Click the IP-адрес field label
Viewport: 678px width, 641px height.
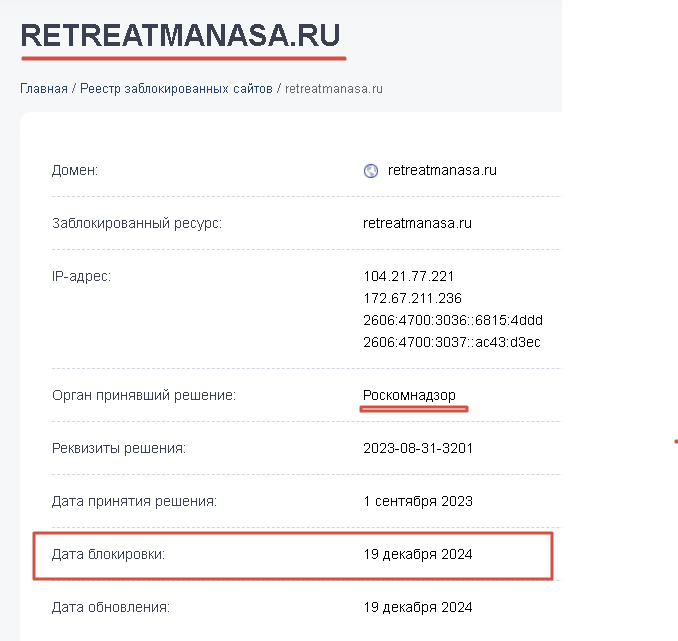(x=81, y=276)
